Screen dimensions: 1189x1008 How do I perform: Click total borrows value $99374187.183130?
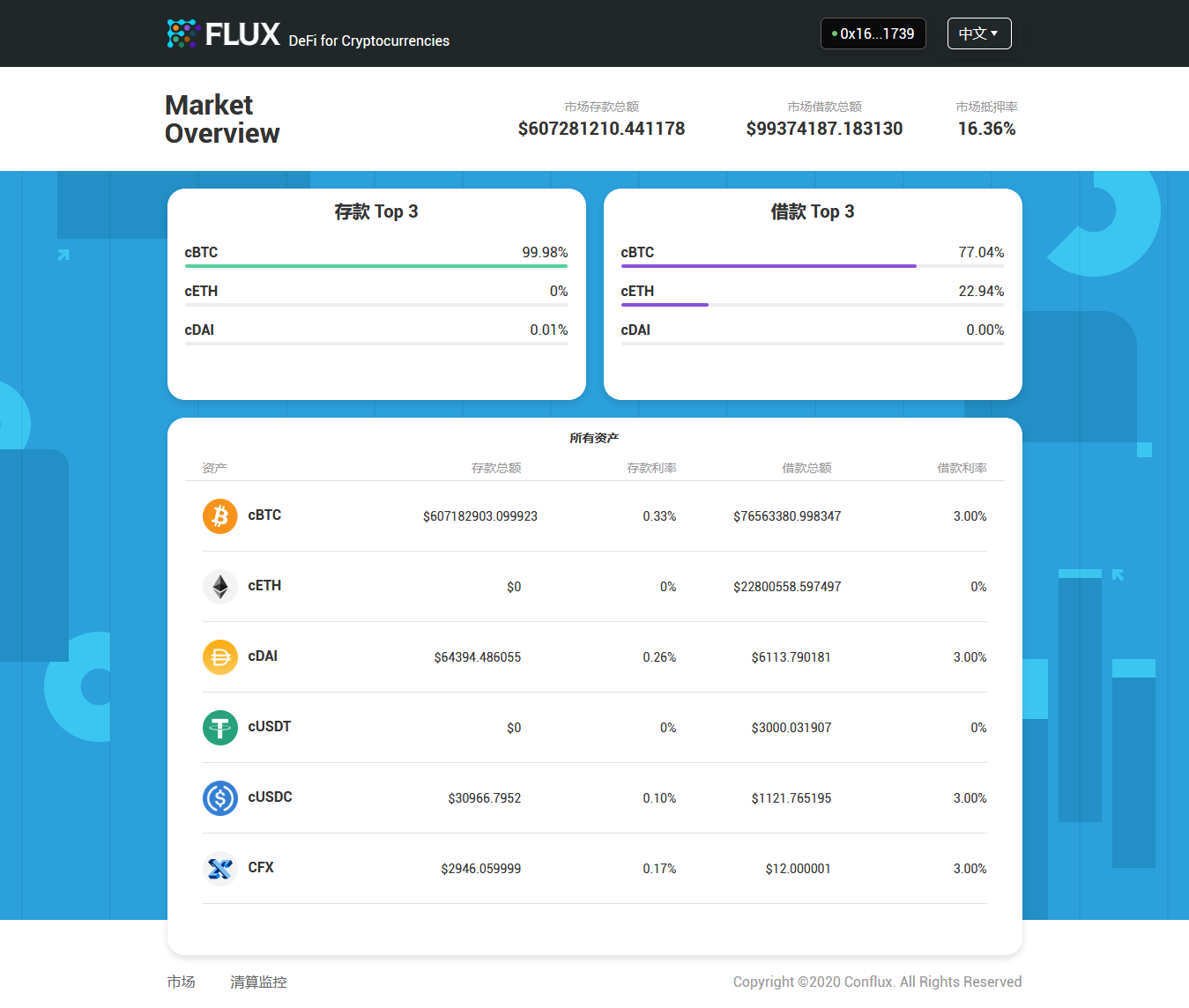[x=824, y=129]
